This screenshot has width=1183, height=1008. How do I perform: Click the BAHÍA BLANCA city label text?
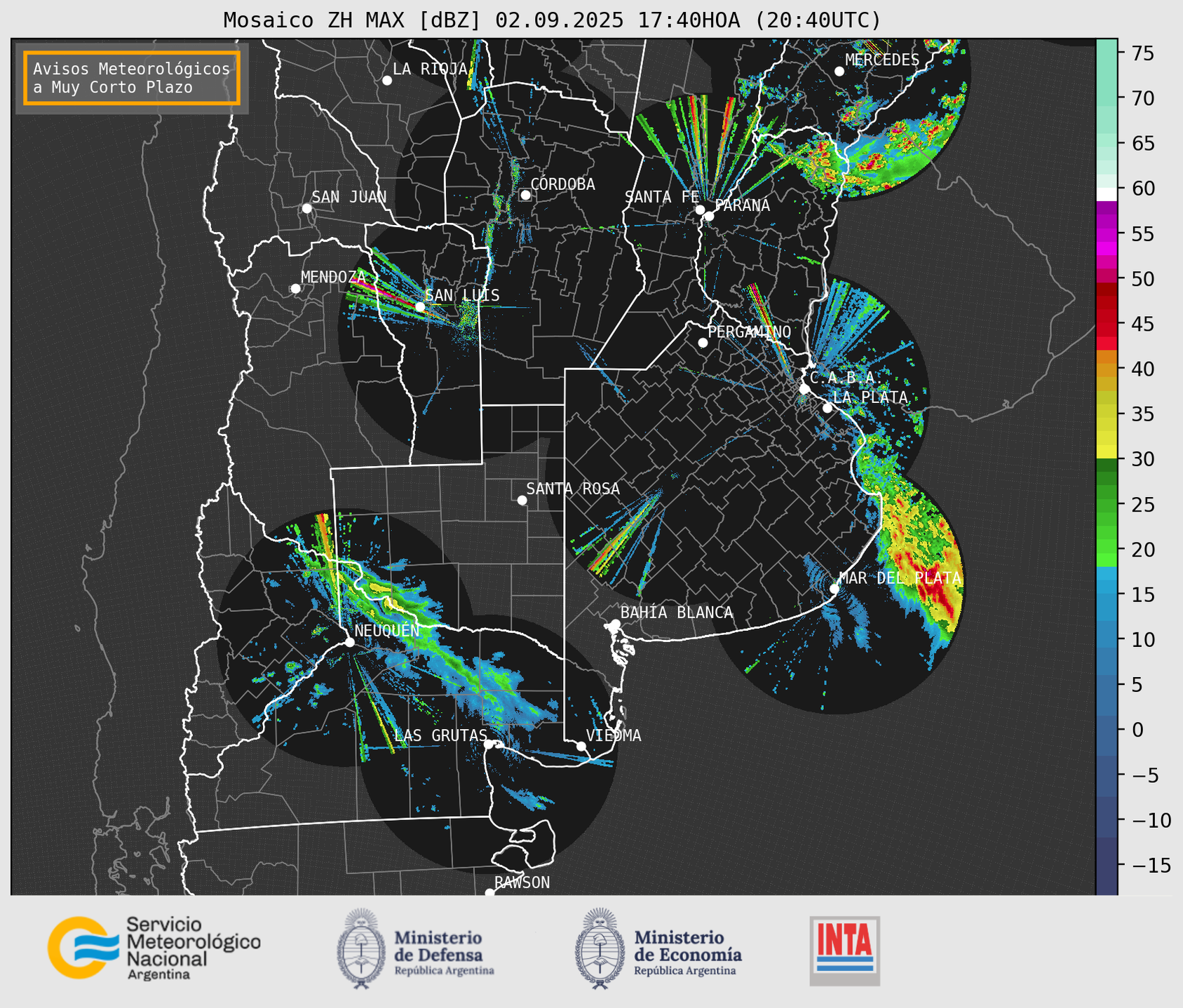[x=677, y=613]
